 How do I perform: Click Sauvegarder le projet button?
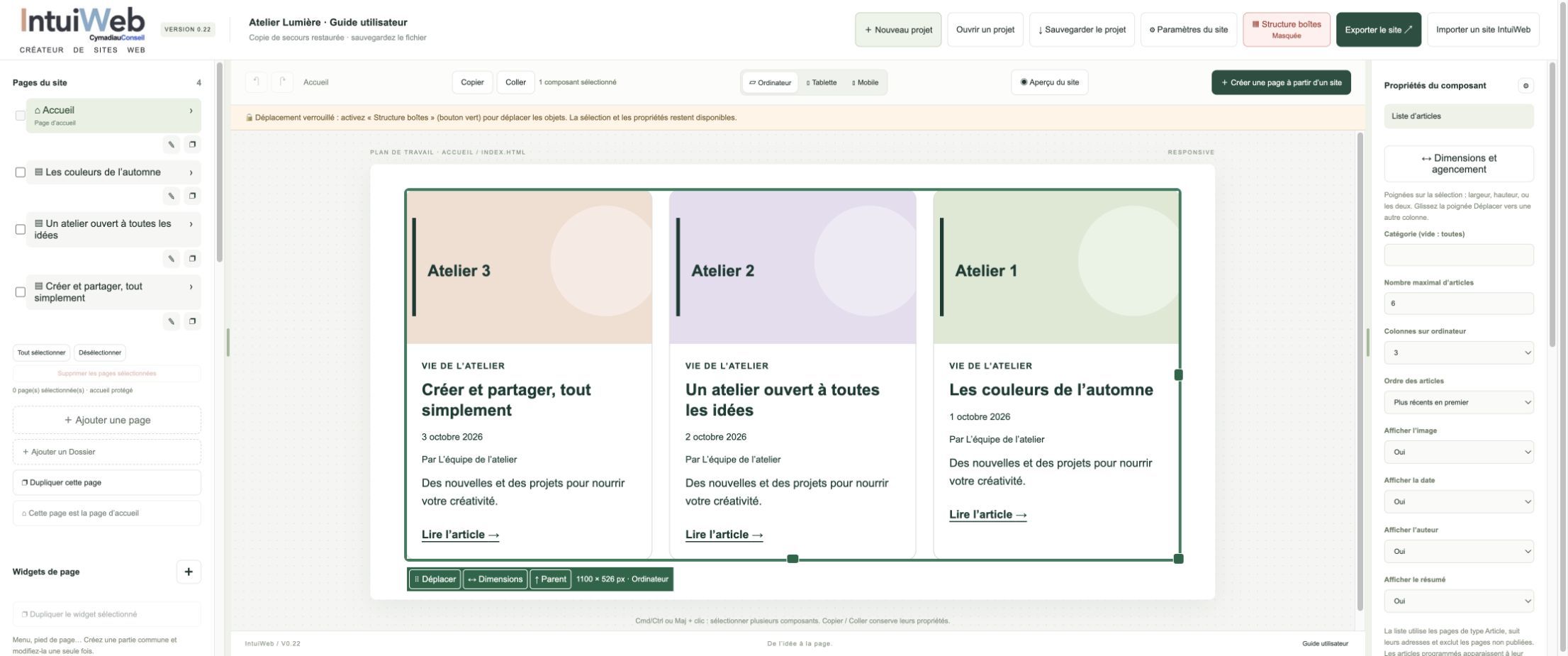pos(1082,30)
